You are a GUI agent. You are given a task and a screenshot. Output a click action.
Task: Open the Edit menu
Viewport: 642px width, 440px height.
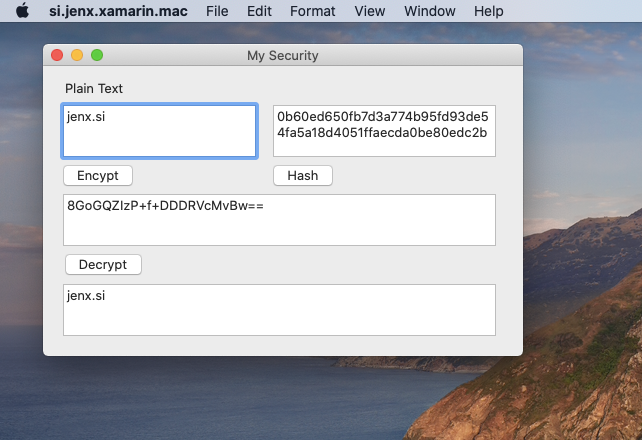259,11
